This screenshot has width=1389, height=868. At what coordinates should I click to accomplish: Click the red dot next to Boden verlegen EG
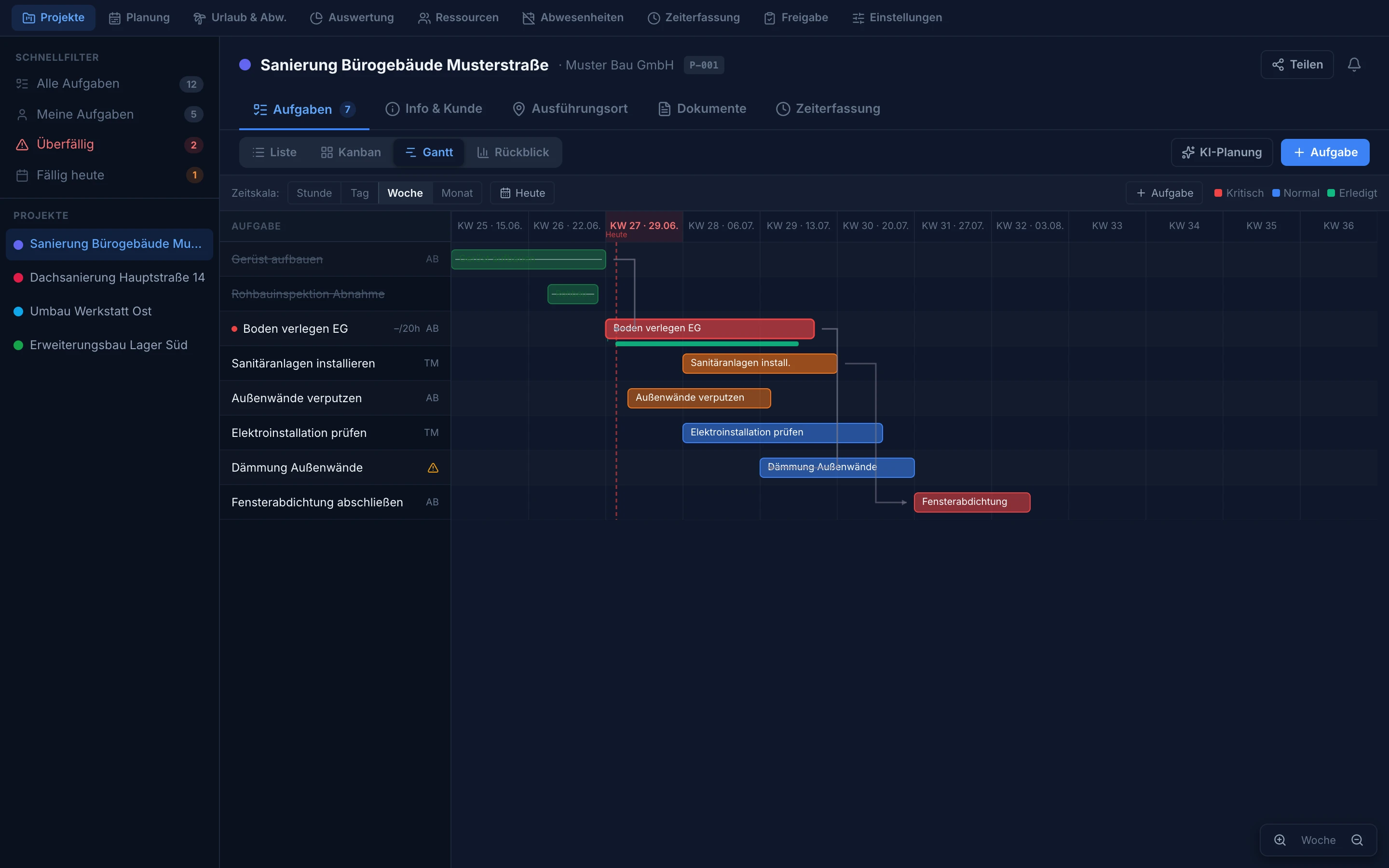pyautogui.click(x=234, y=329)
